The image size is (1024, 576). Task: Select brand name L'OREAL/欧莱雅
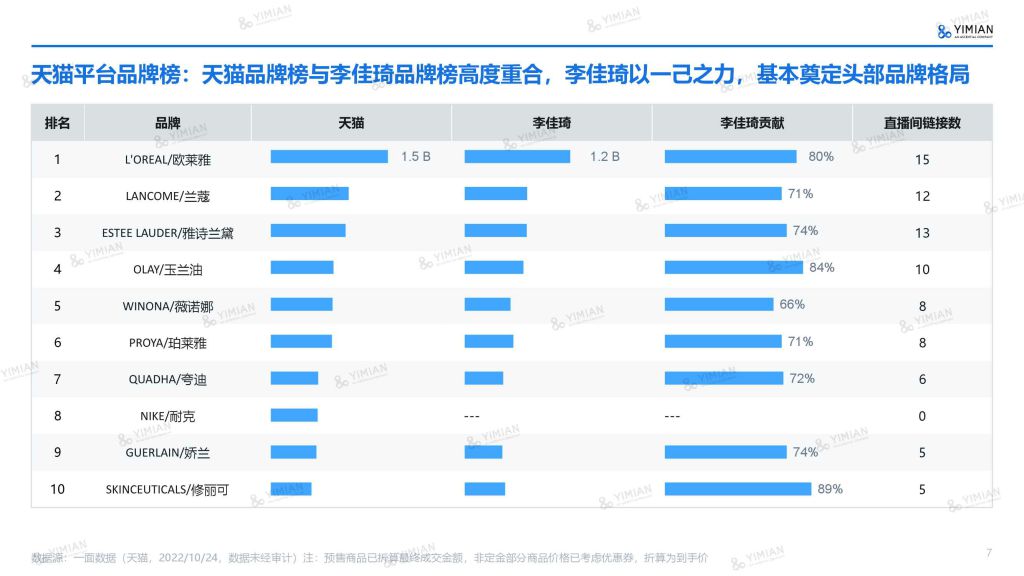click(168, 159)
